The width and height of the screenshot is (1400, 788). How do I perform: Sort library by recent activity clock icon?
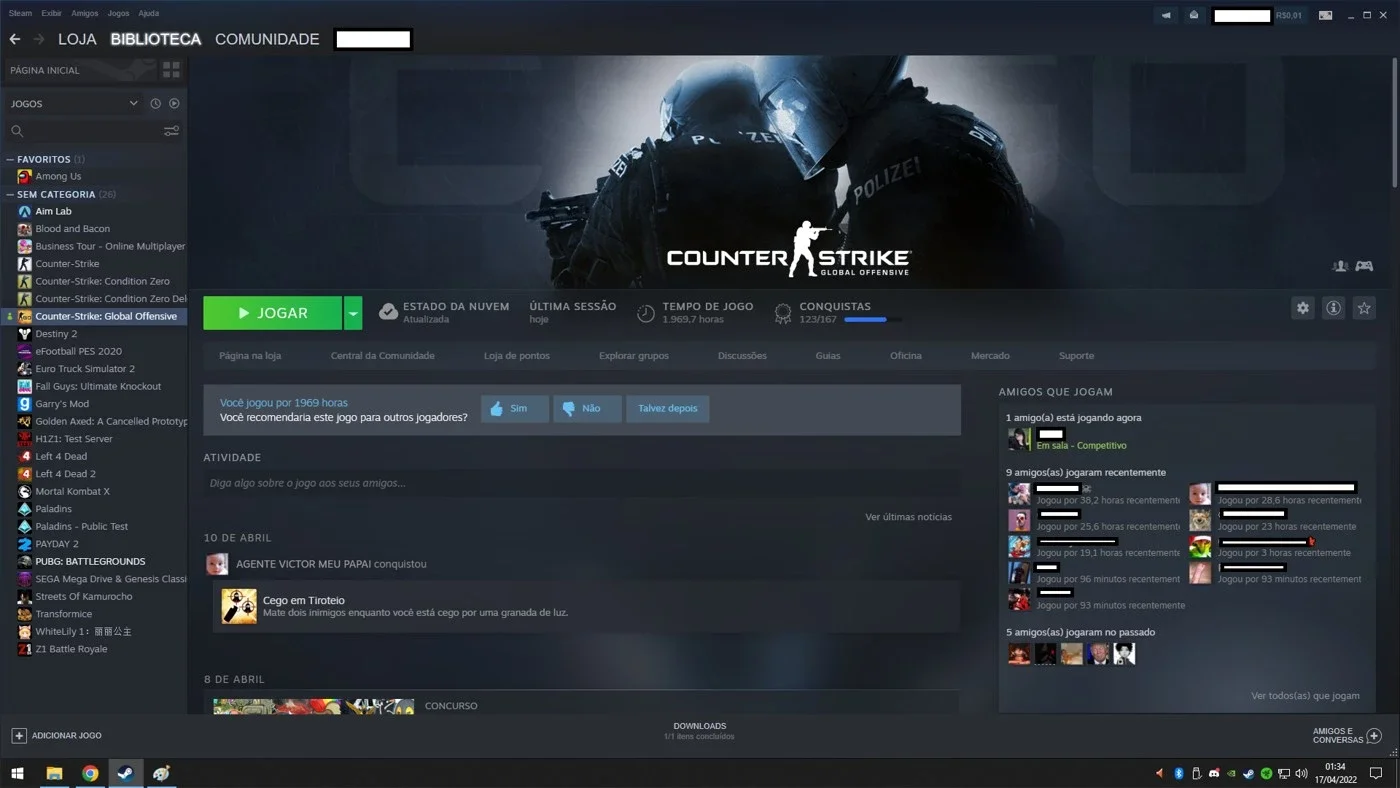click(155, 104)
